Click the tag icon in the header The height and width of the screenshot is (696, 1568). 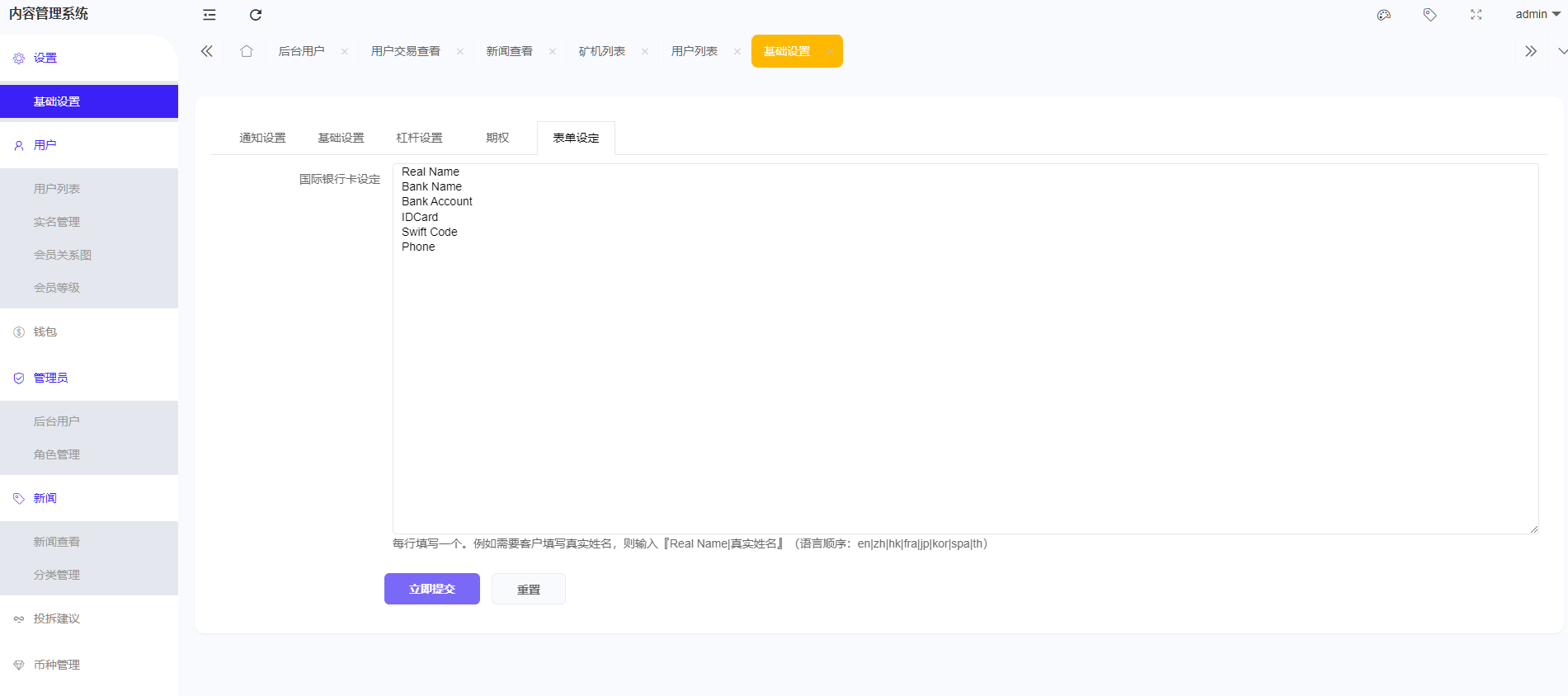tap(1430, 15)
